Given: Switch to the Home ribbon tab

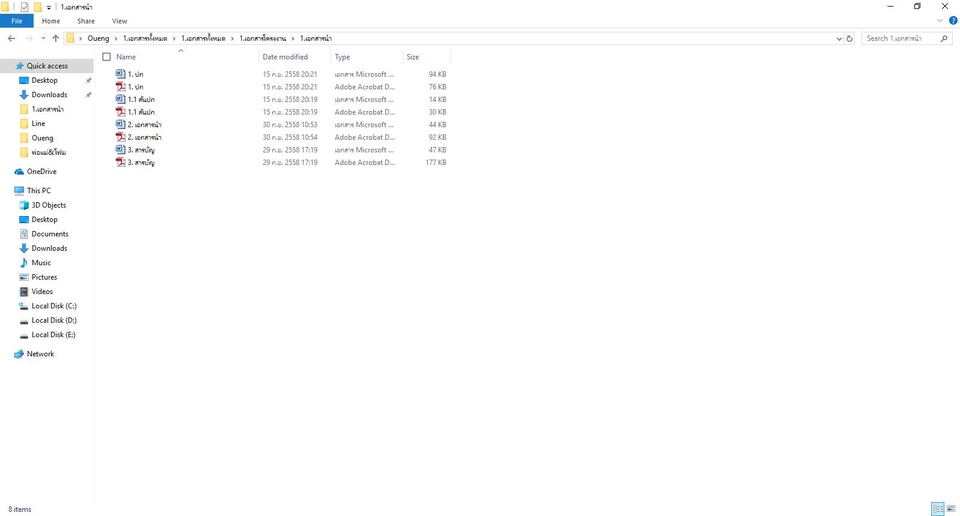Looking at the screenshot, I should coord(51,21).
